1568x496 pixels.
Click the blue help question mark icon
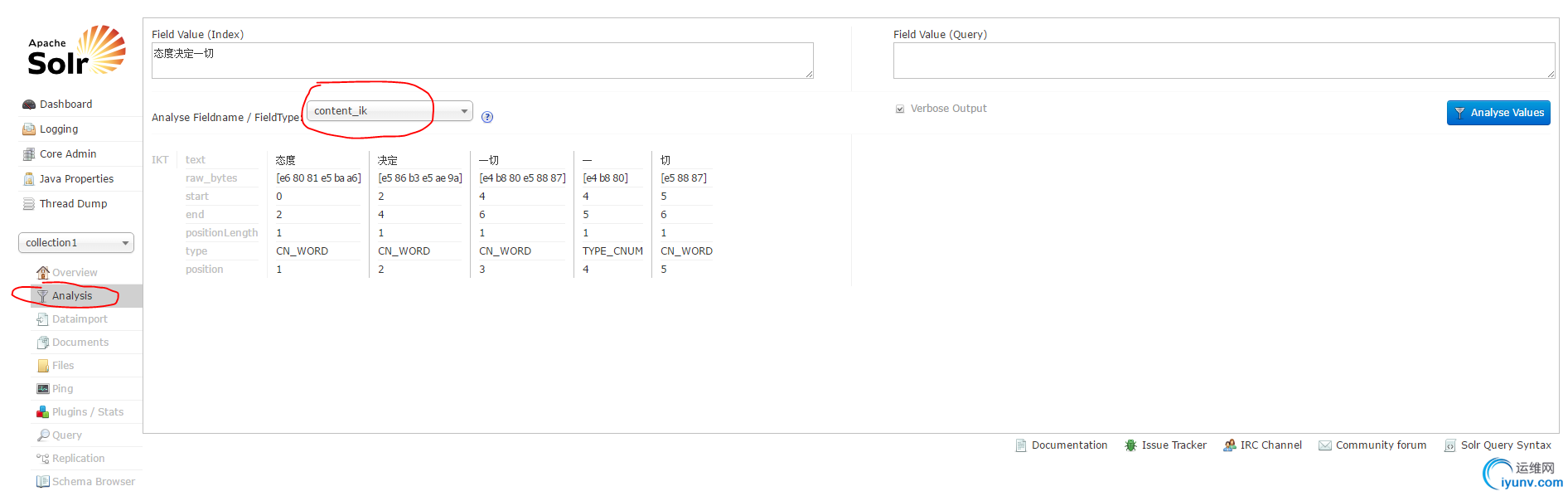point(487,117)
